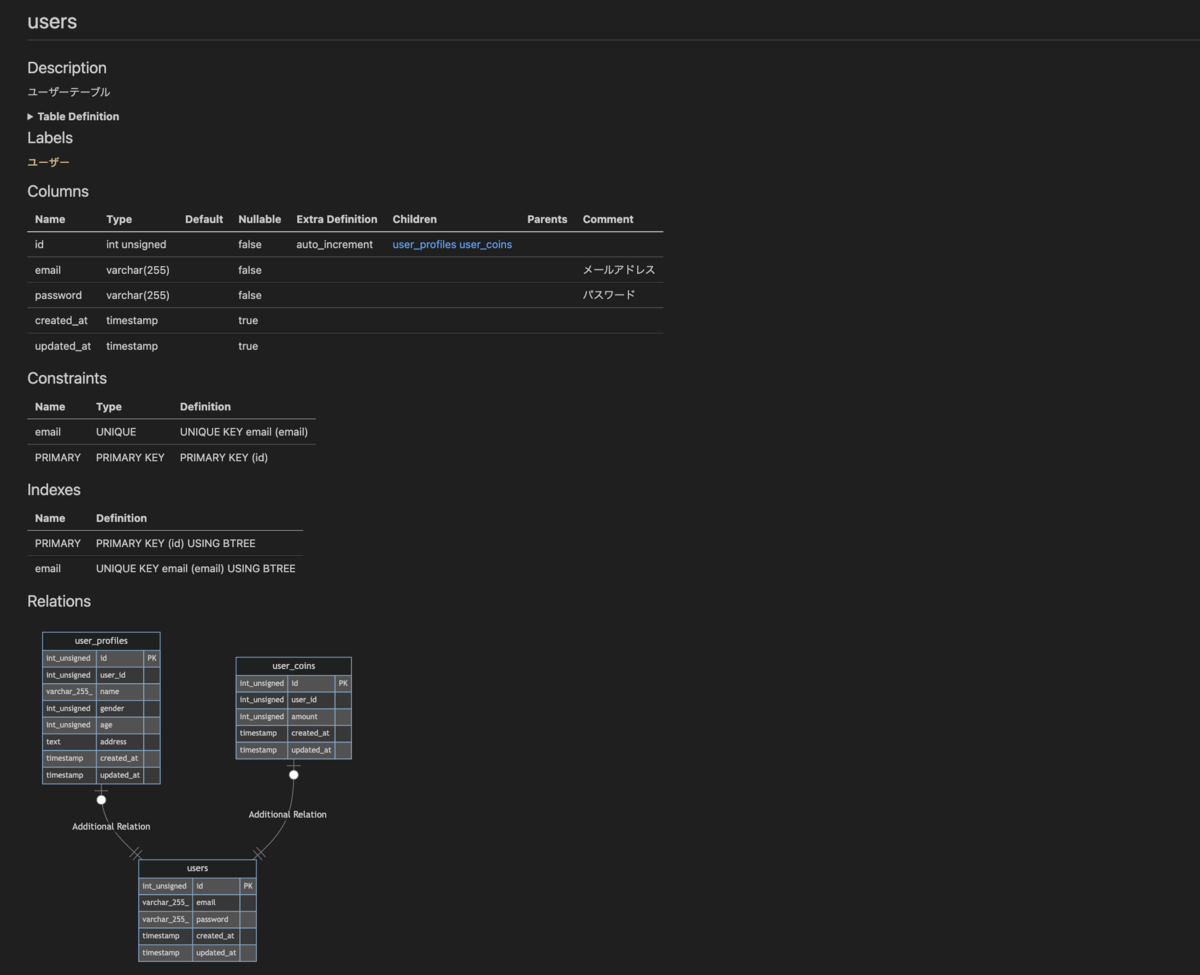Click the PK marker in user_coins table
This screenshot has width=1200, height=975.
343,683
